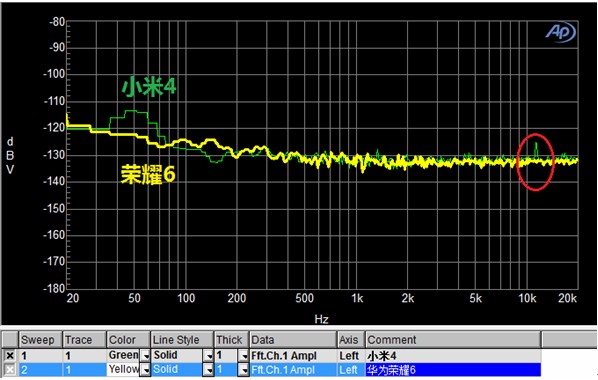
Task: Expand Line Style dropdown in 小米4 row
Action: coord(208,356)
